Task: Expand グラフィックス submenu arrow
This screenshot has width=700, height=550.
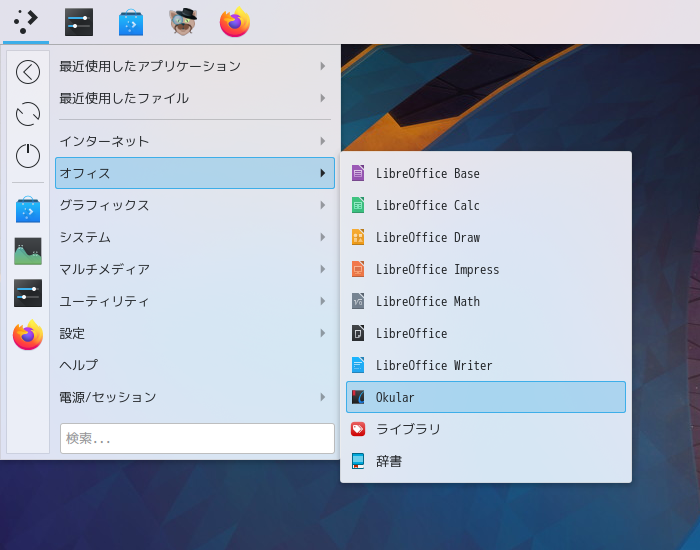Action: [323, 205]
